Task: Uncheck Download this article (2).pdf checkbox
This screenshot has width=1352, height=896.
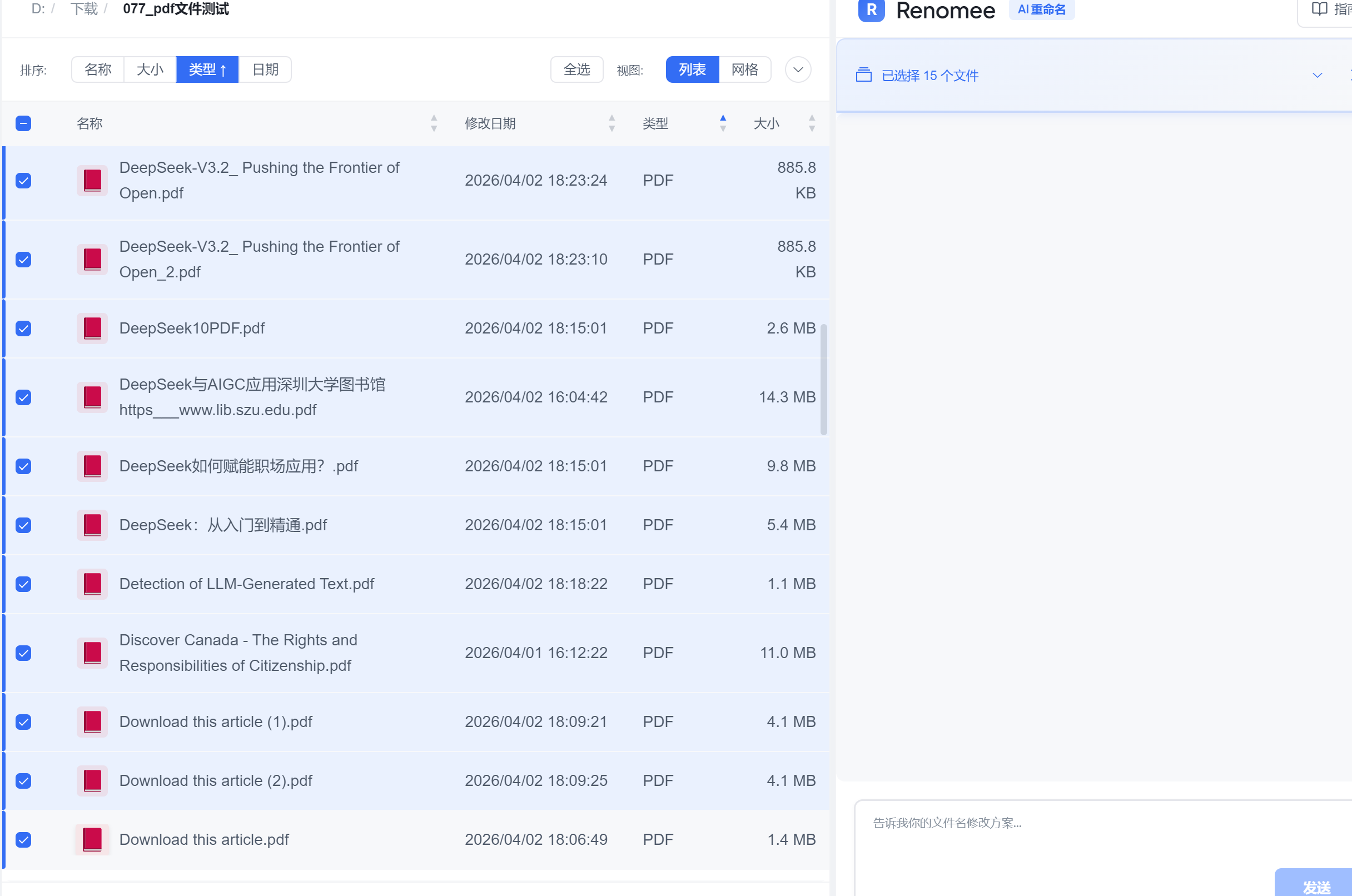Action: (x=23, y=780)
